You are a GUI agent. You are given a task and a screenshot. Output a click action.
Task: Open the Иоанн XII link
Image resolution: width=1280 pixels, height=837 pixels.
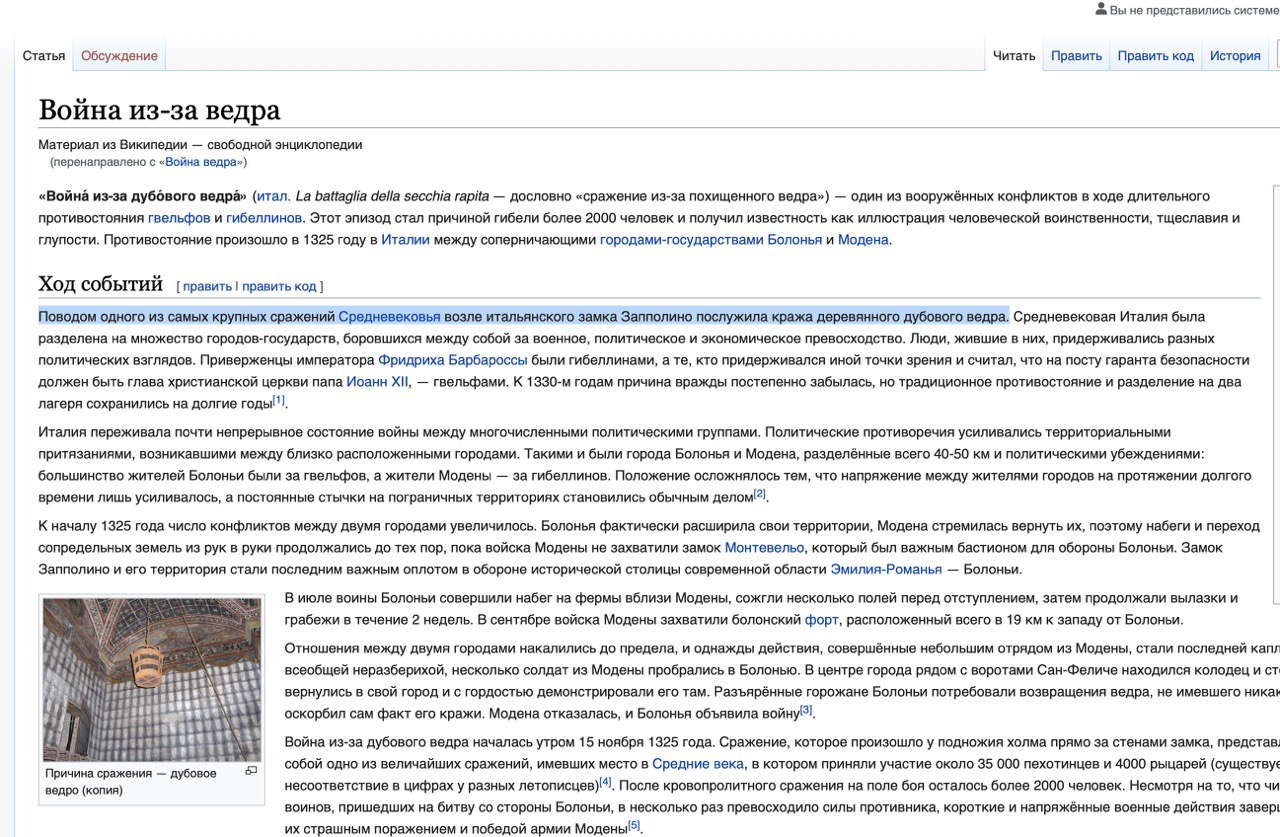tap(378, 382)
